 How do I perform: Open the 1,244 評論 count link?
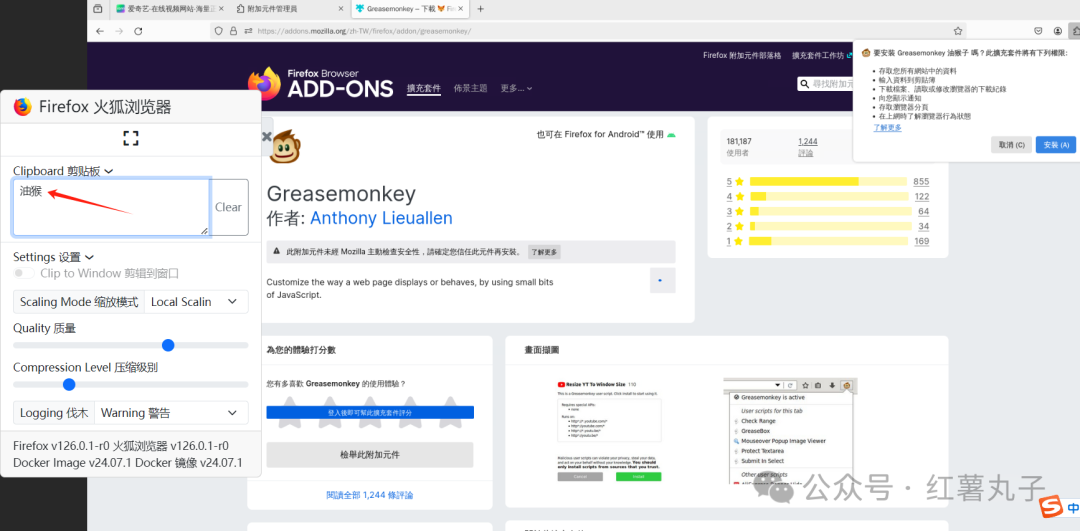[x=808, y=147]
